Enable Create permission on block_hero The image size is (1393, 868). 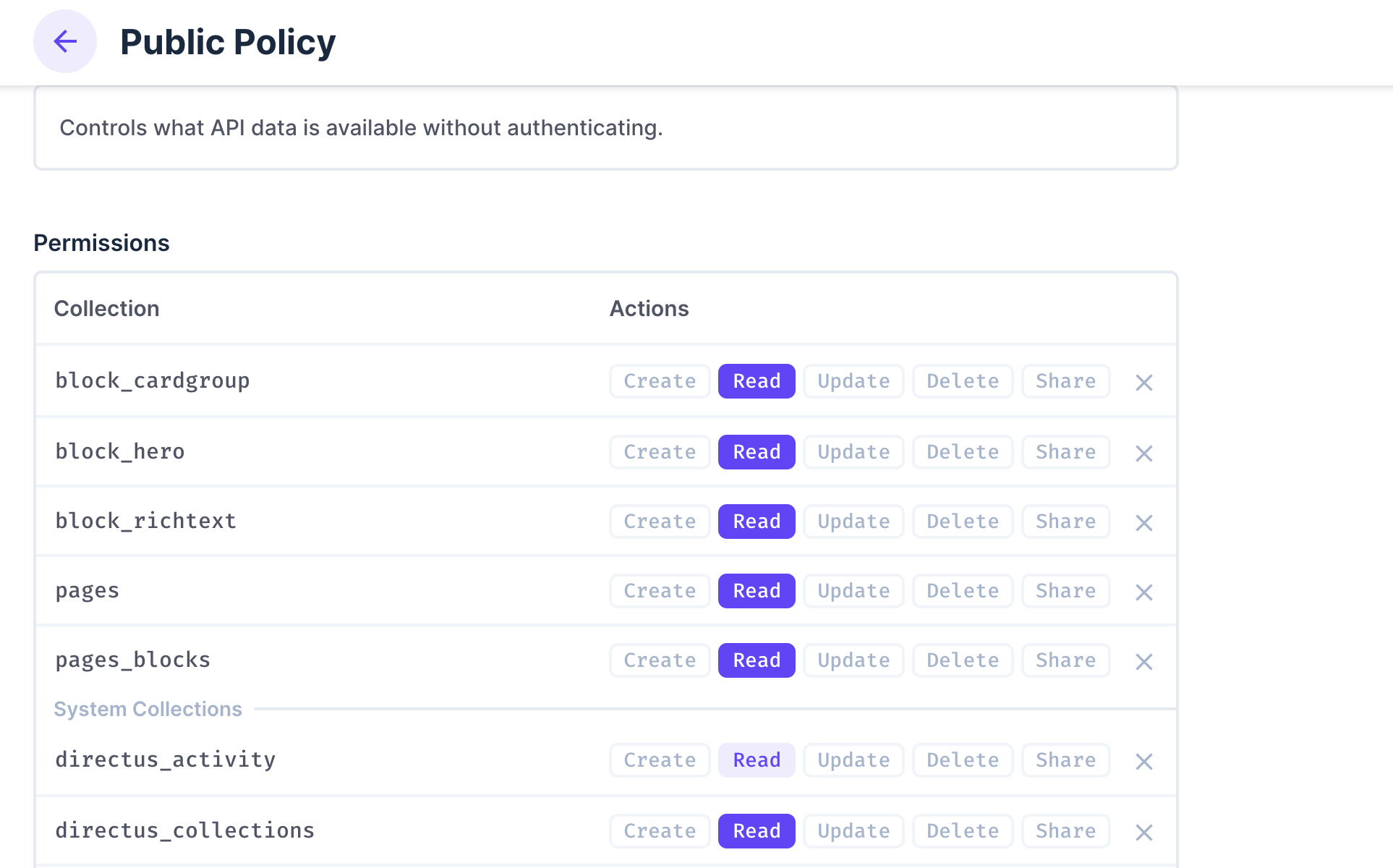click(x=658, y=451)
